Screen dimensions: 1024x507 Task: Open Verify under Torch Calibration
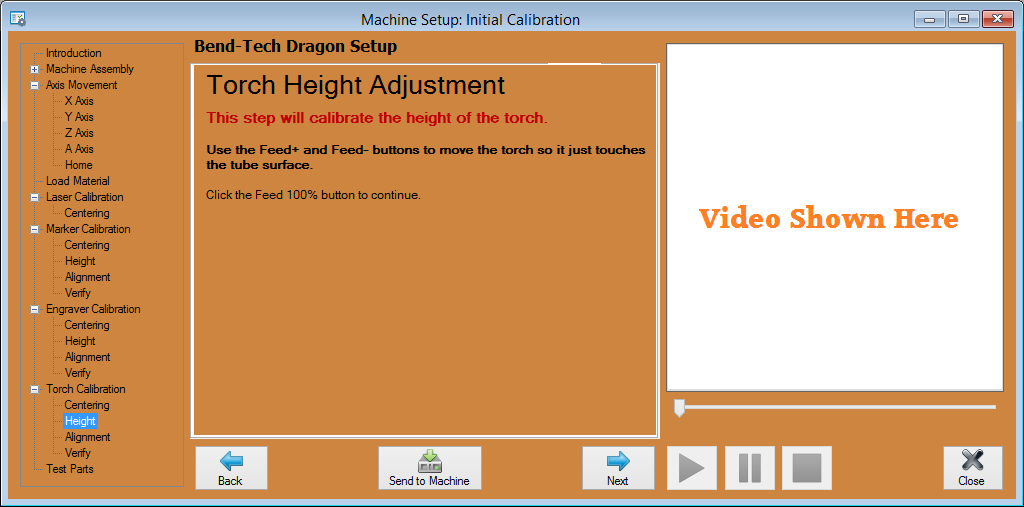click(78, 453)
